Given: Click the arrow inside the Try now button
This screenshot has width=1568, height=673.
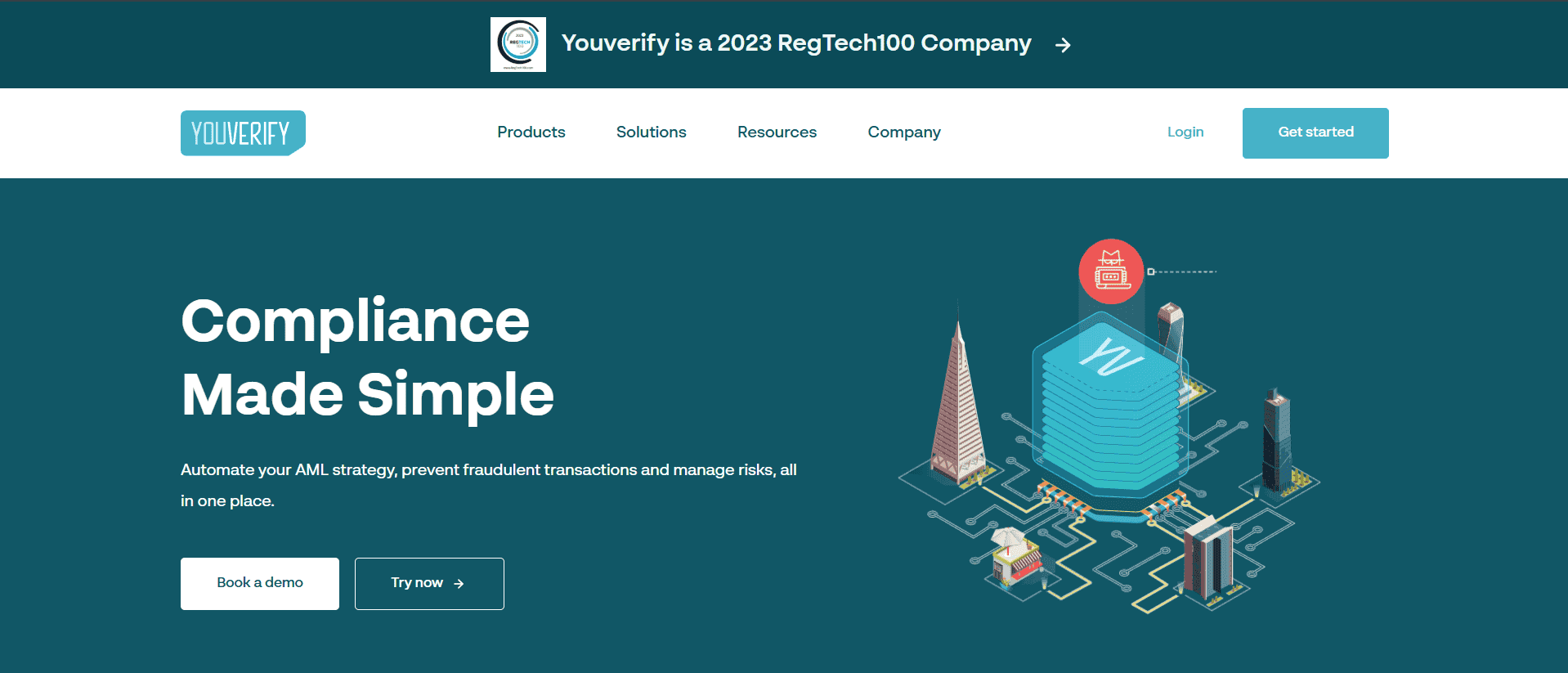Looking at the screenshot, I should click(459, 584).
